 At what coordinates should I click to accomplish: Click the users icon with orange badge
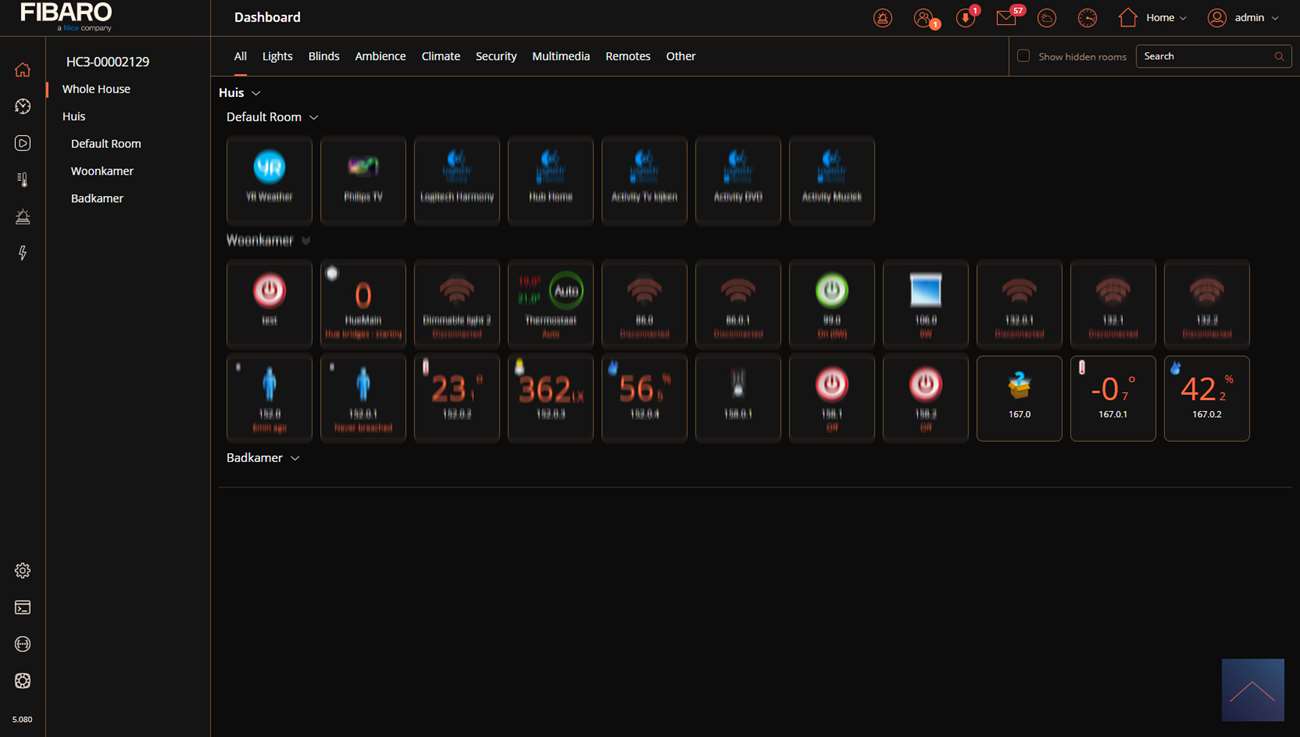(x=924, y=18)
